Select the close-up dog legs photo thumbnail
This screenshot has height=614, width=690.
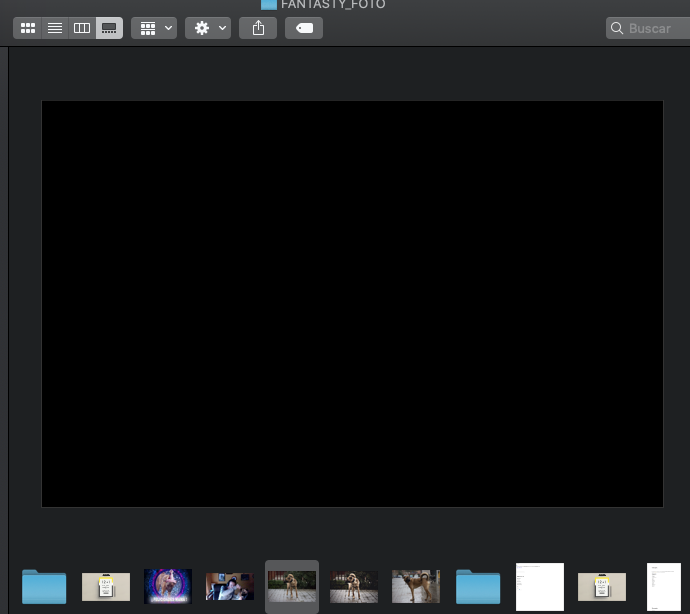(x=416, y=586)
